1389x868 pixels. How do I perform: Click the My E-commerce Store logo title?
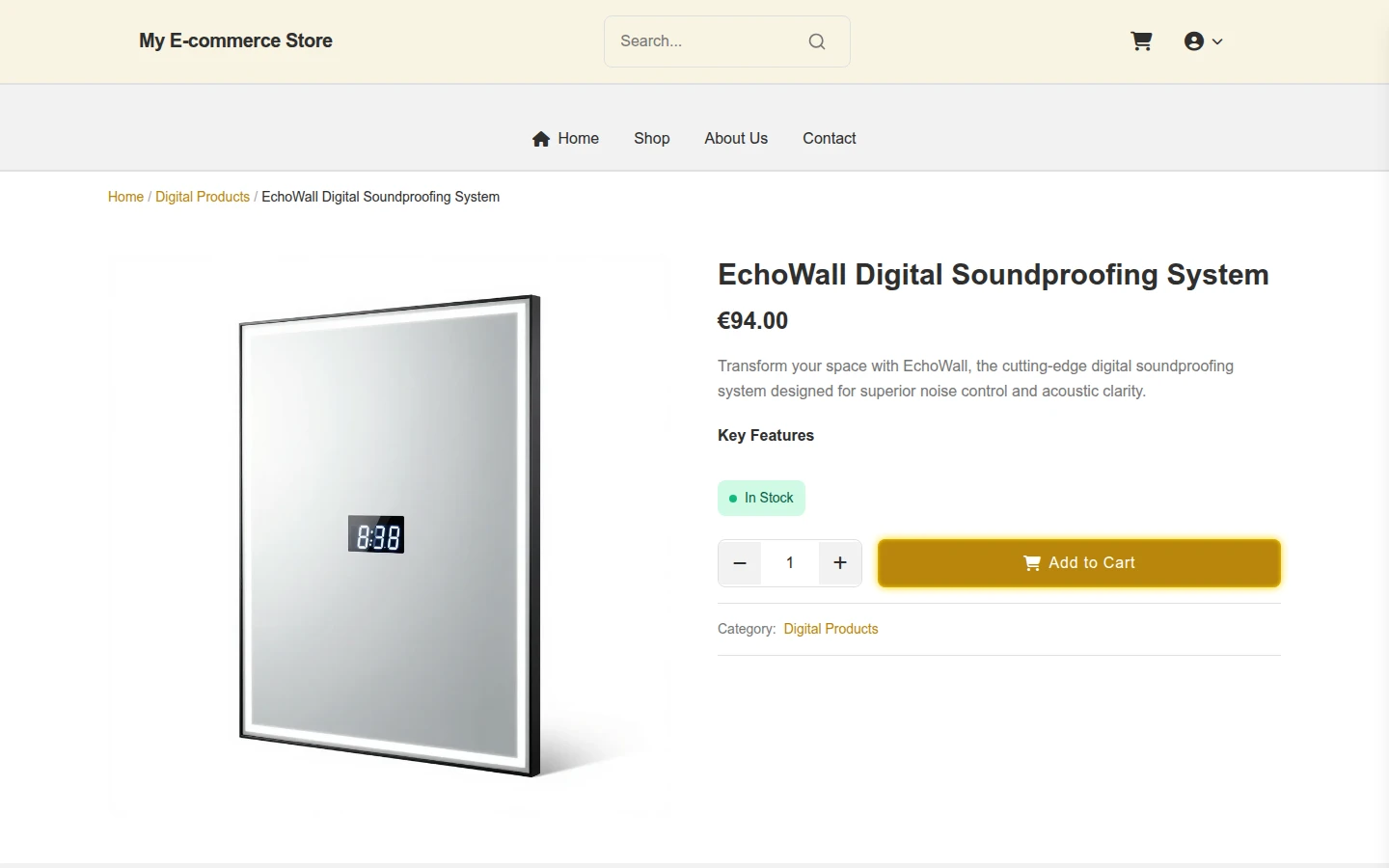(235, 41)
